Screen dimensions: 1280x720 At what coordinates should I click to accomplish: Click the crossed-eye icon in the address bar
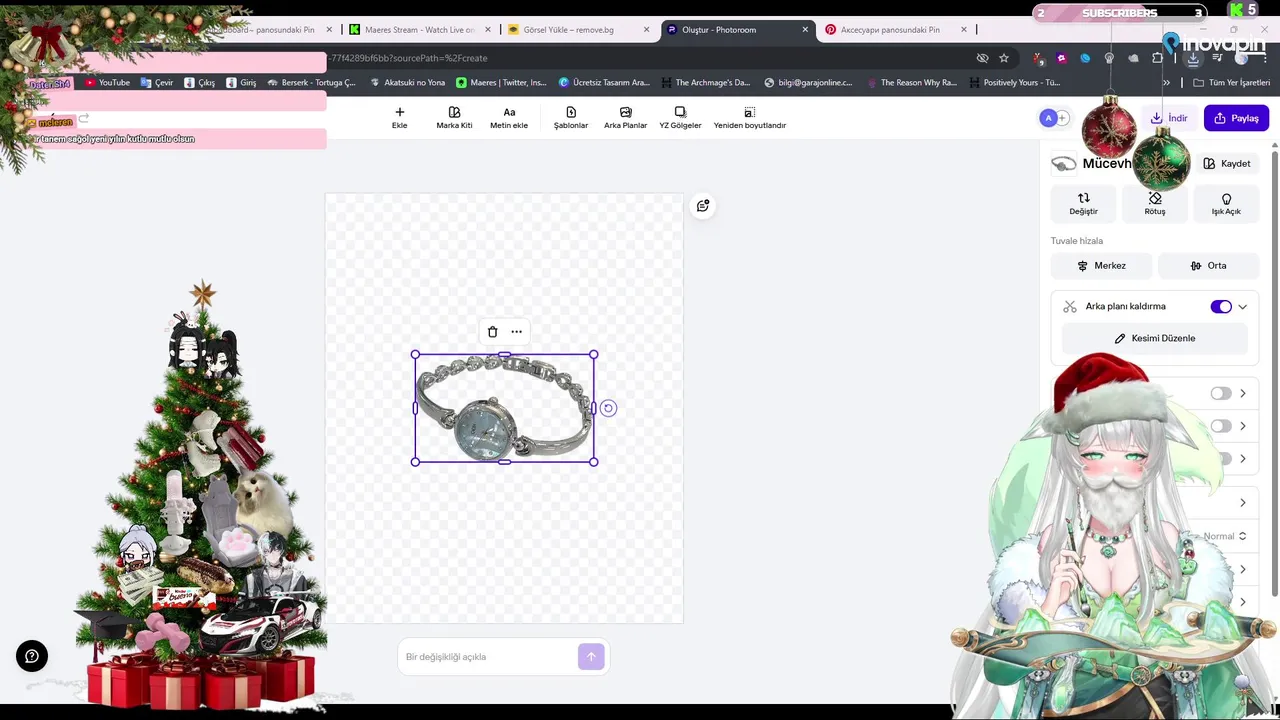coord(982,58)
